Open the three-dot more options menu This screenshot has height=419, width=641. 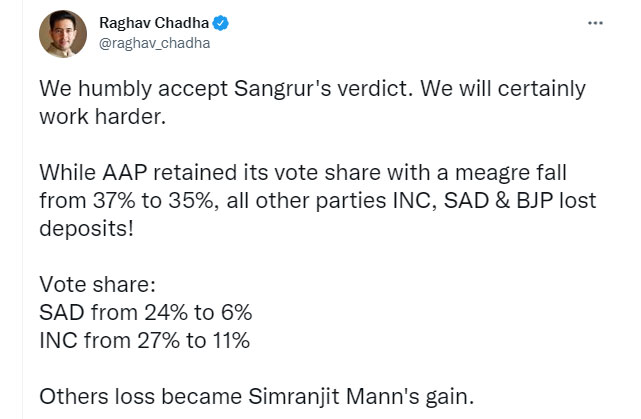pos(595,23)
